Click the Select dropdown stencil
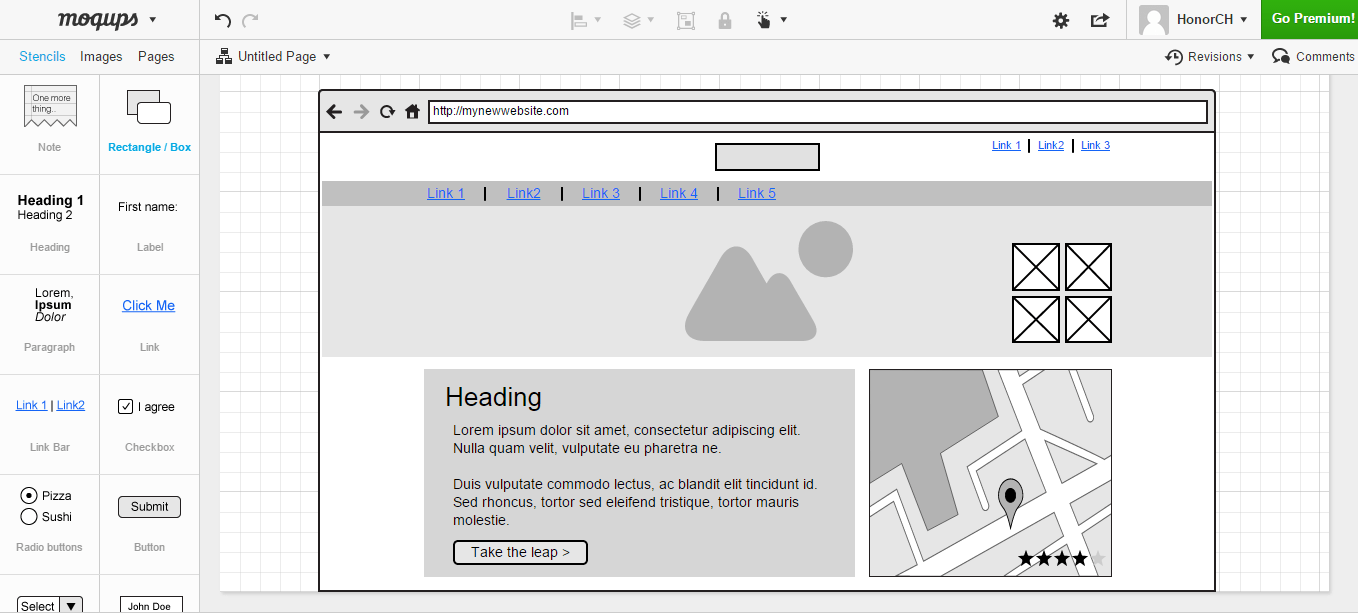The image size is (1358, 613). (x=50, y=605)
